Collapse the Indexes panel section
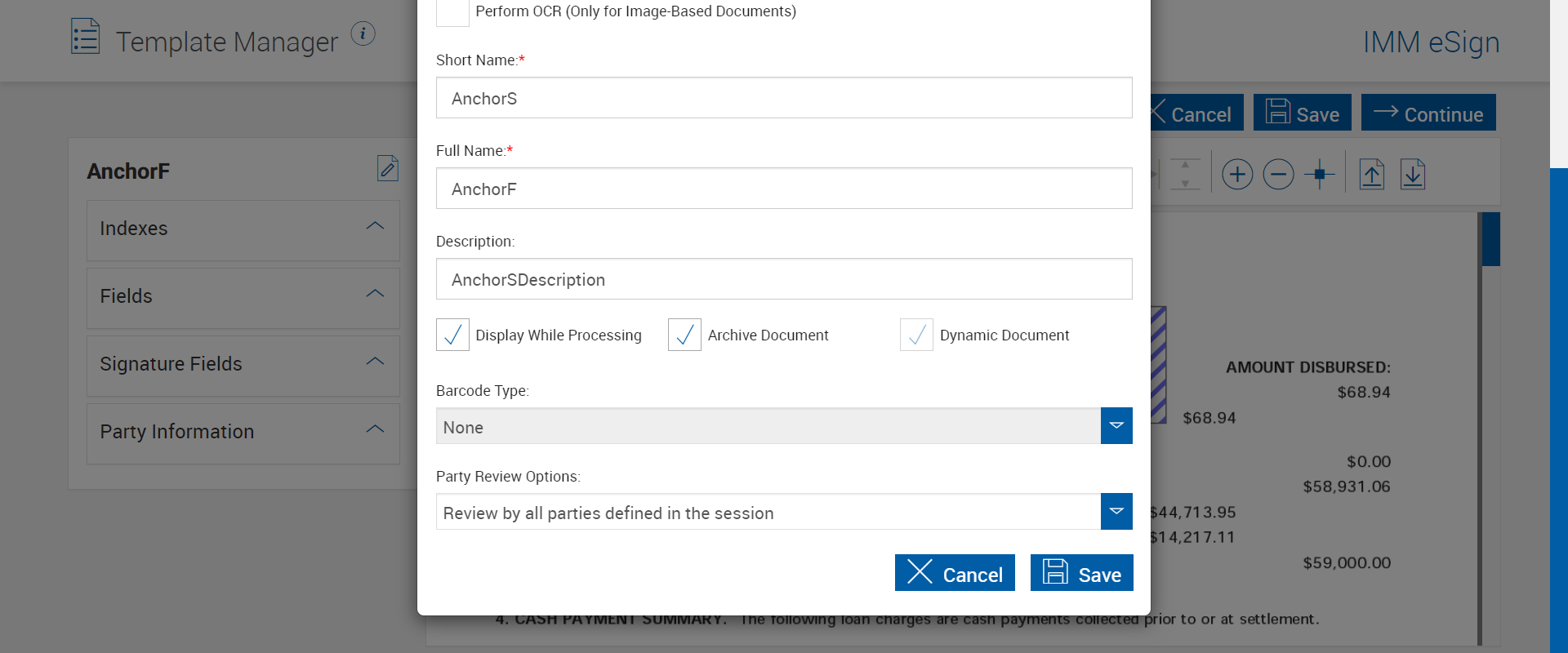The height and width of the screenshot is (653, 1568). click(375, 226)
